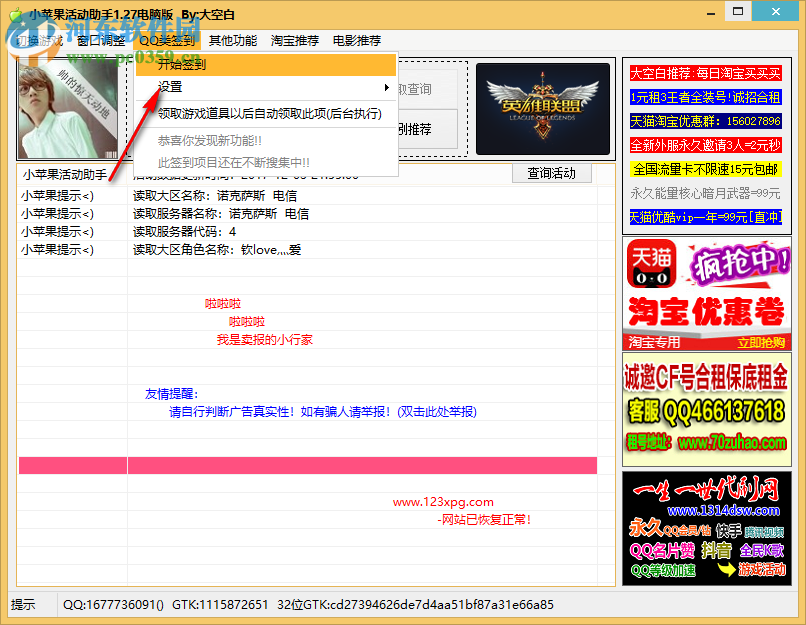Click the 提示 status bar label
Image resolution: width=806 pixels, height=625 pixels.
[23, 605]
